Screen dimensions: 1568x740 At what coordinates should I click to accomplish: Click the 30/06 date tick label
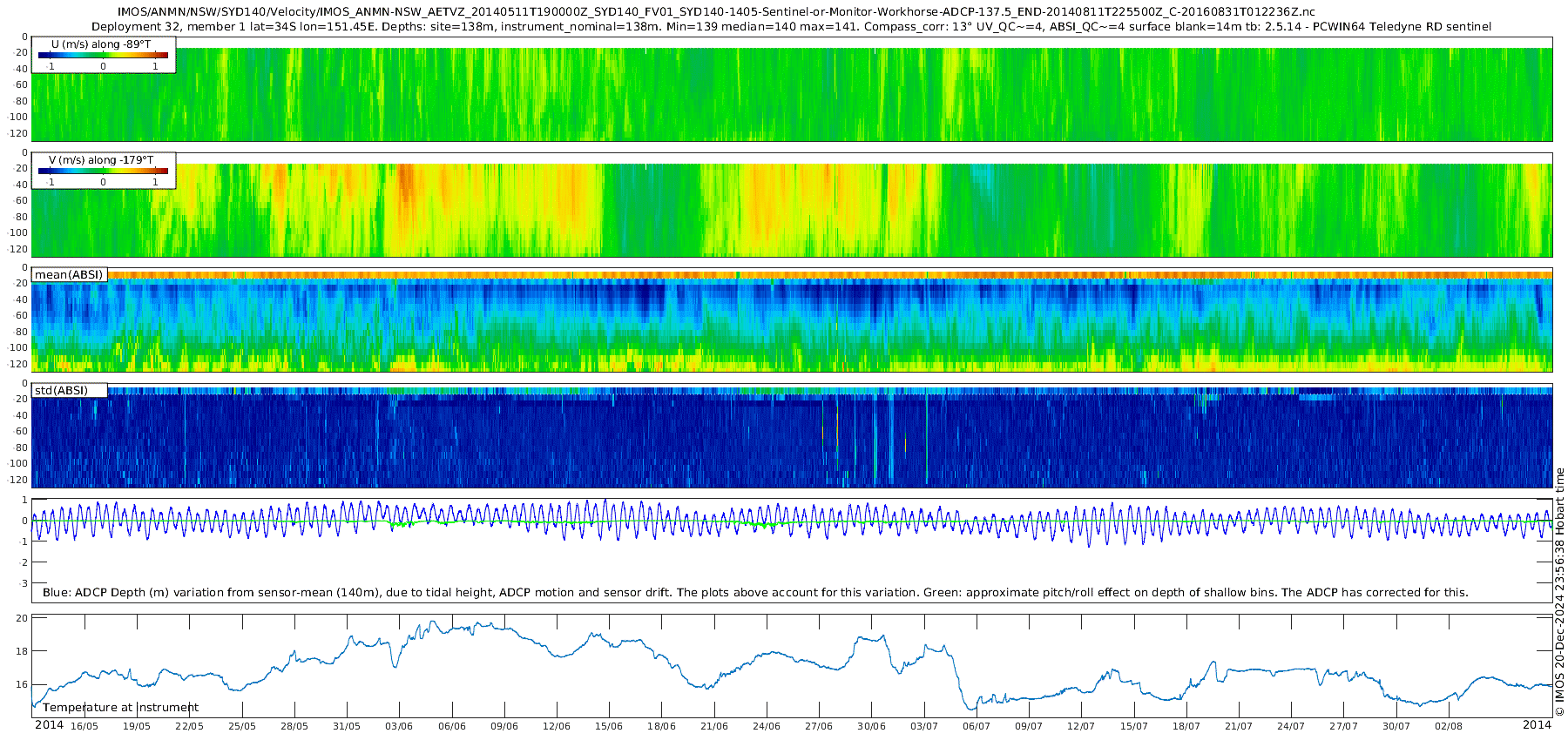coord(871,726)
